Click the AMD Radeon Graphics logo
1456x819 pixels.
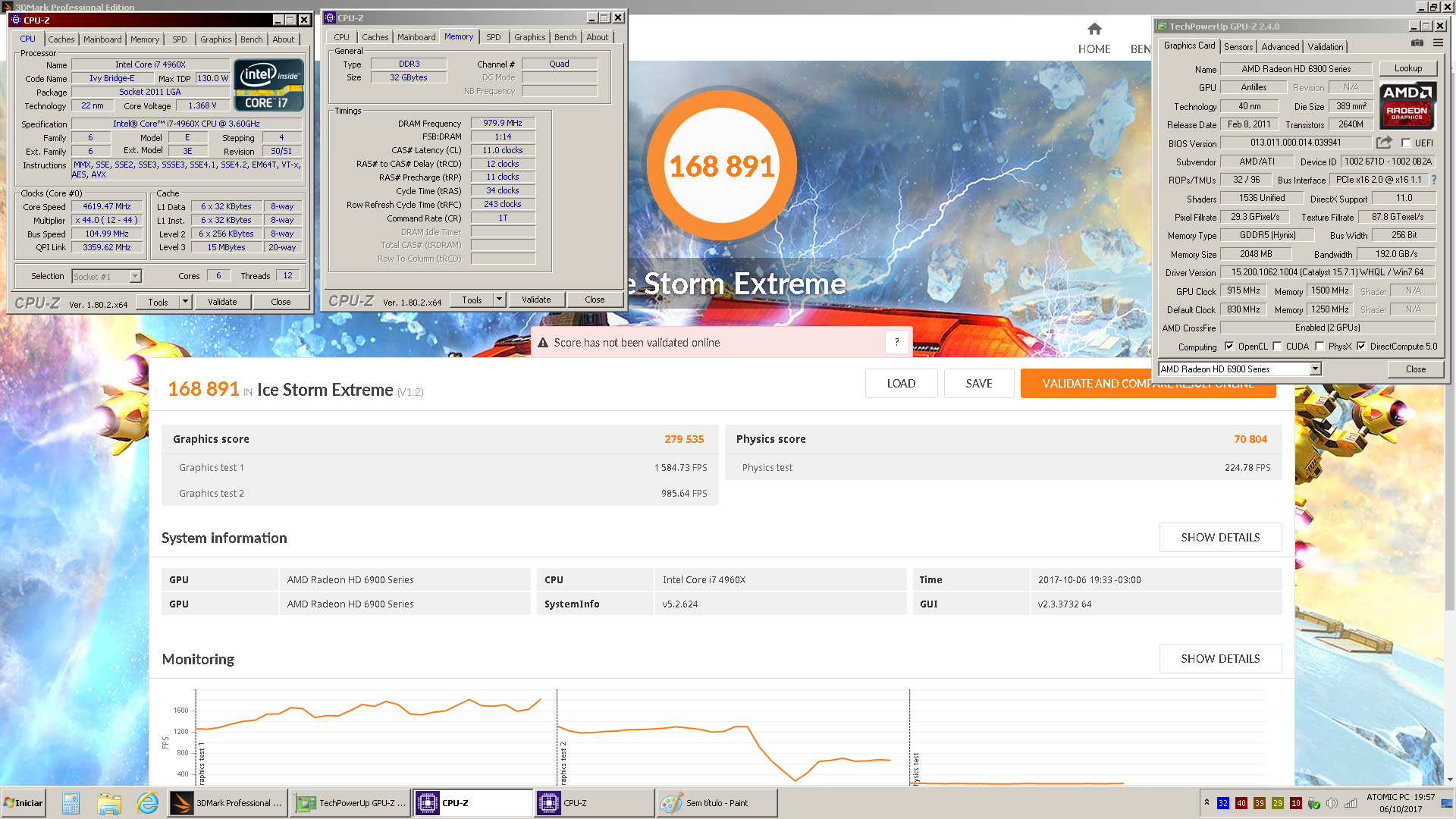pyautogui.click(x=1407, y=105)
